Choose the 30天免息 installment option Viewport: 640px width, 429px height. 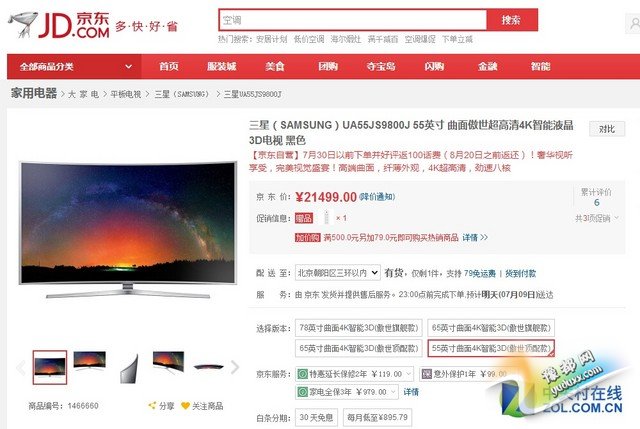[316, 418]
